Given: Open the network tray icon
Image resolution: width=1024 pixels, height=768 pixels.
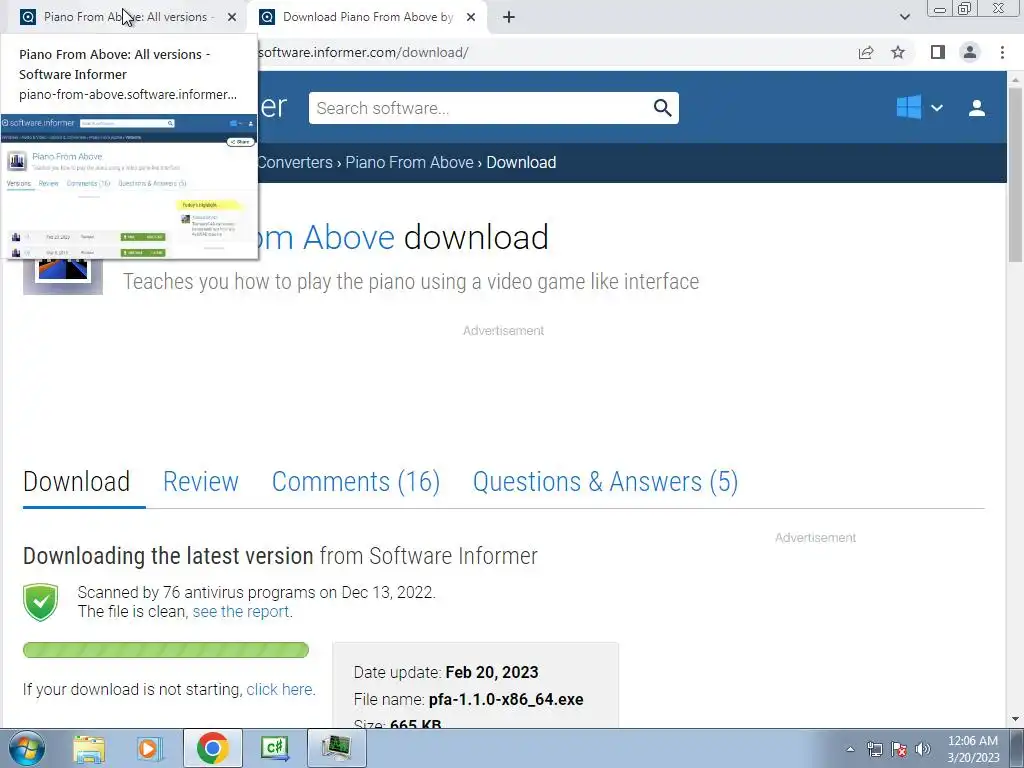Looking at the screenshot, I should (874, 749).
